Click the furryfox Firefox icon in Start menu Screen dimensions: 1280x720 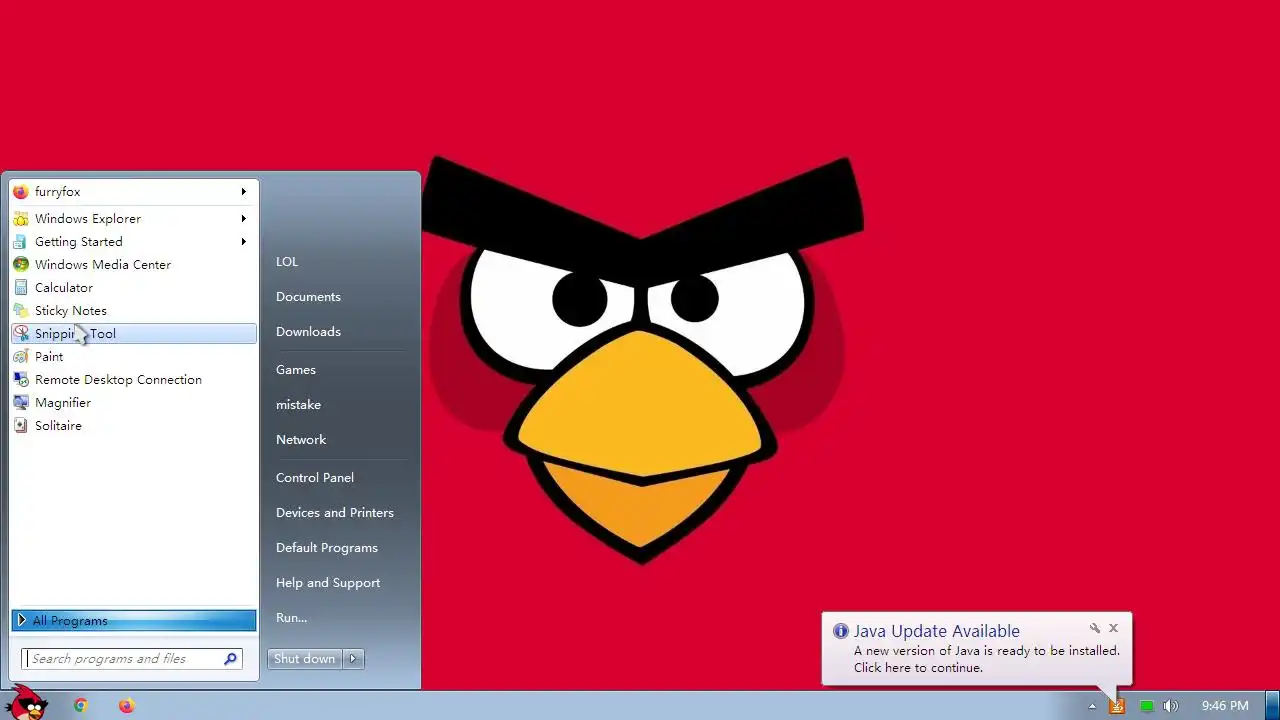pyautogui.click(x=21, y=192)
